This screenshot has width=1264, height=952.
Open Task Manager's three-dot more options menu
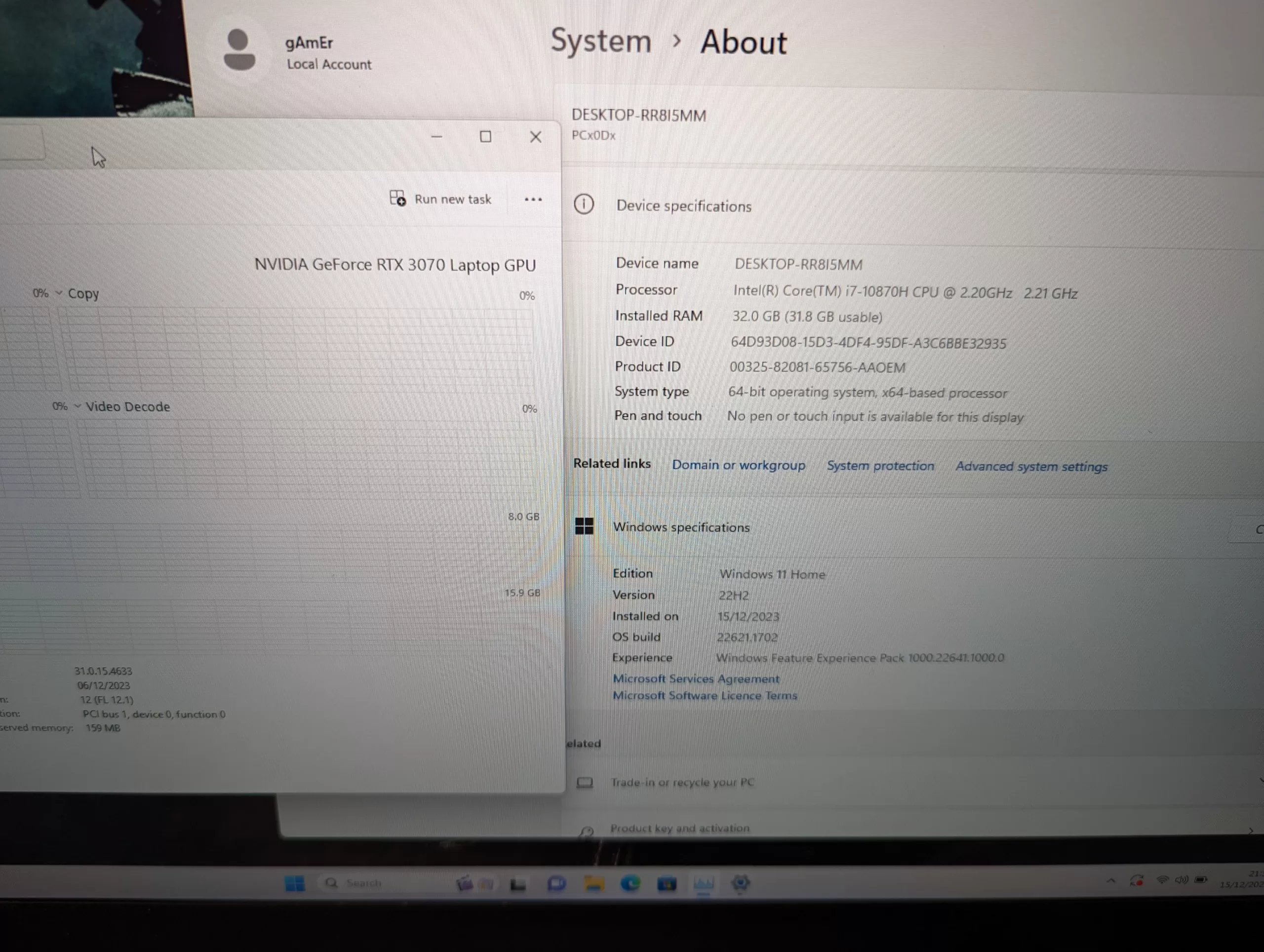(533, 199)
